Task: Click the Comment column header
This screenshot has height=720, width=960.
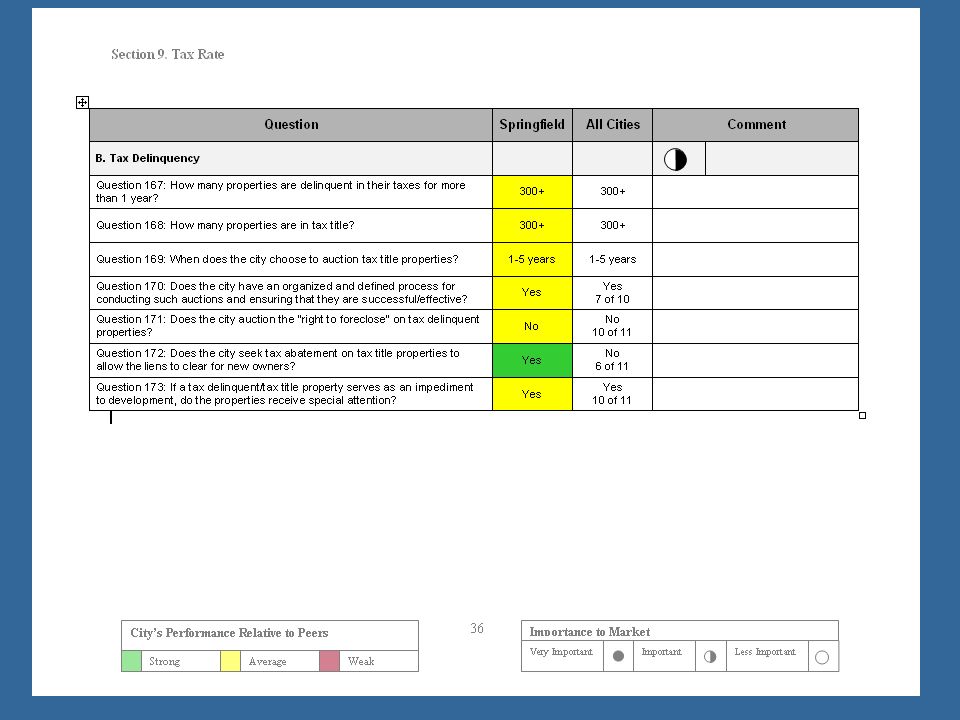Action: pos(756,125)
